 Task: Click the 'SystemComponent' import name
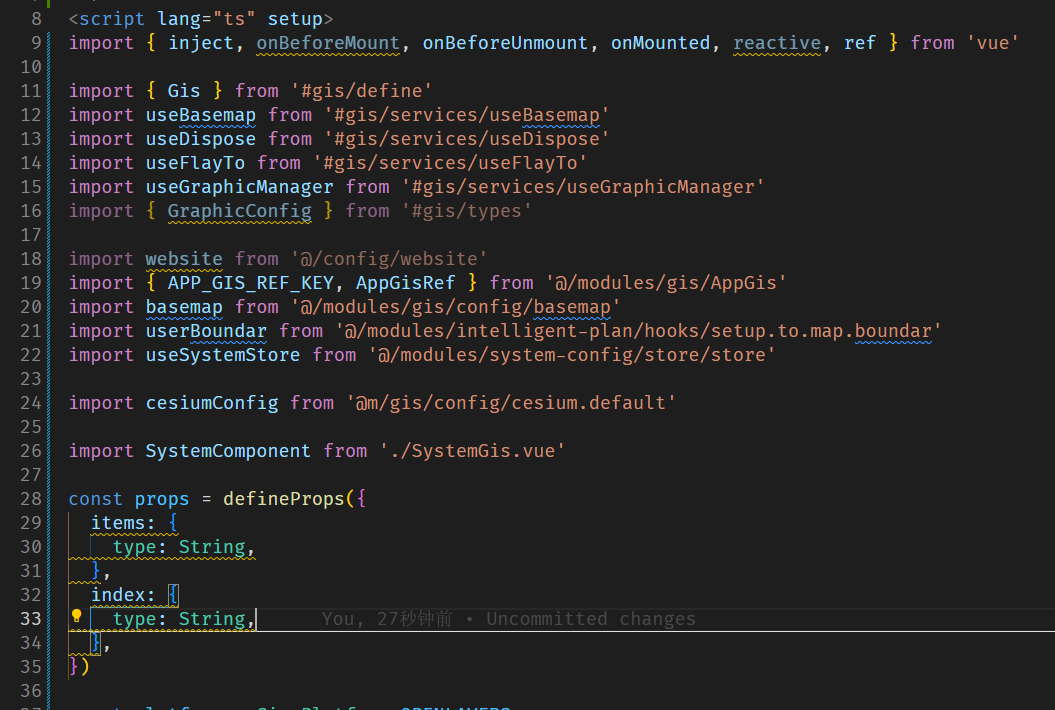[x=228, y=451]
